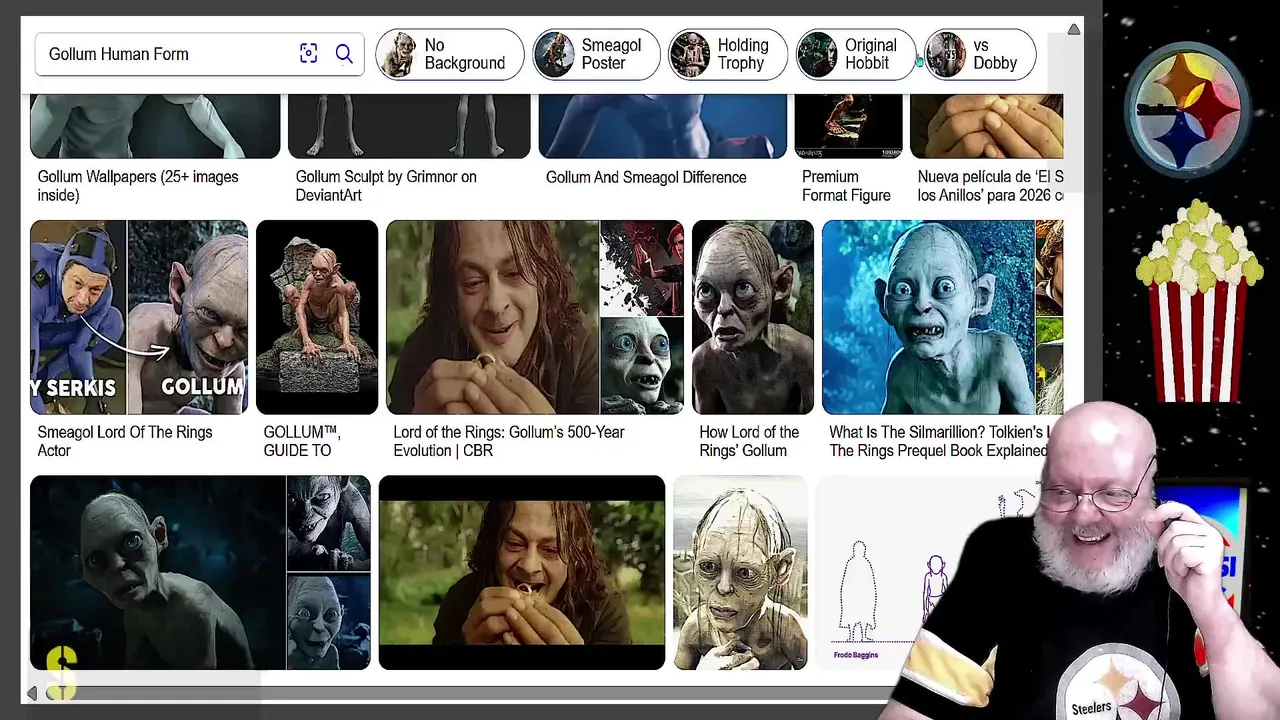Open What Is The Silmarillion caption link
Image resolution: width=1280 pixels, height=720 pixels.
coord(938,441)
